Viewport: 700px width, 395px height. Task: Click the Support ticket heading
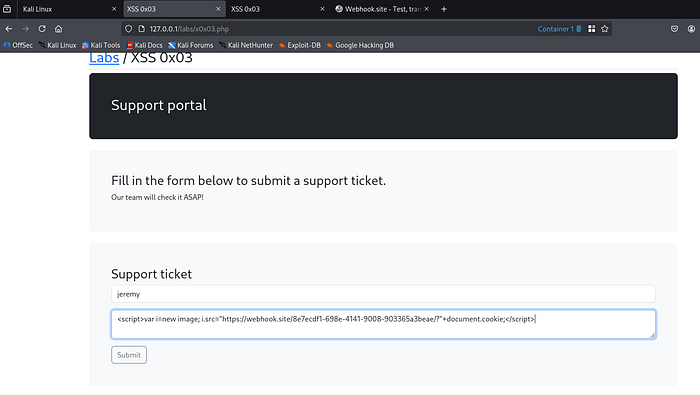[x=151, y=274]
